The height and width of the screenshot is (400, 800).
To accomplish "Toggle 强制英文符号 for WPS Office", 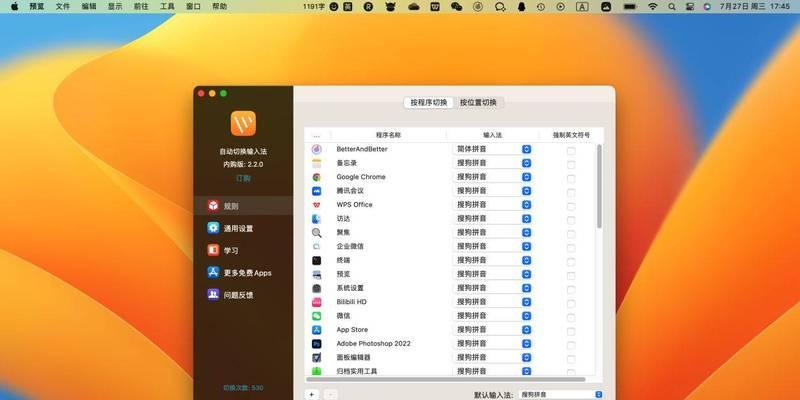I will tap(571, 207).
